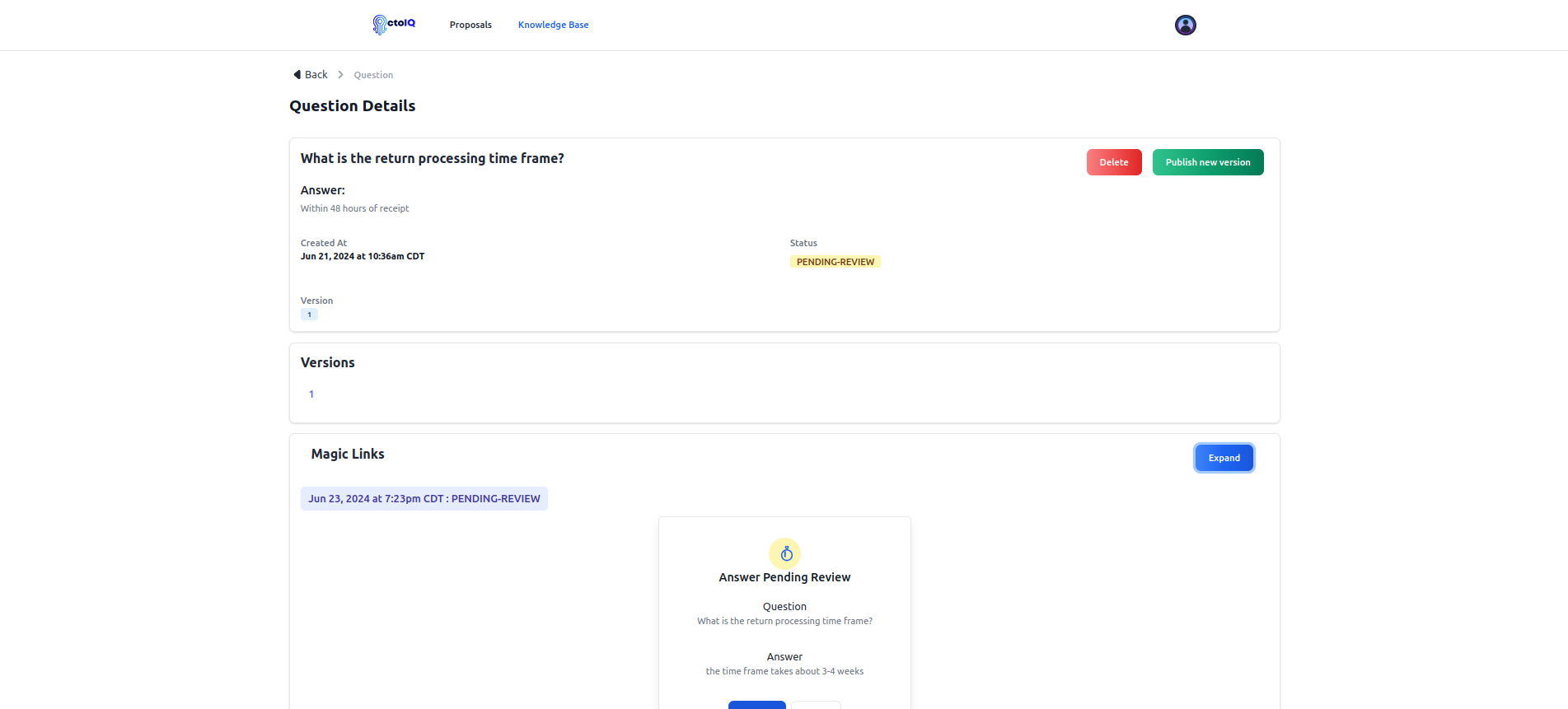Click the Answer Pending Review heading

click(x=784, y=577)
